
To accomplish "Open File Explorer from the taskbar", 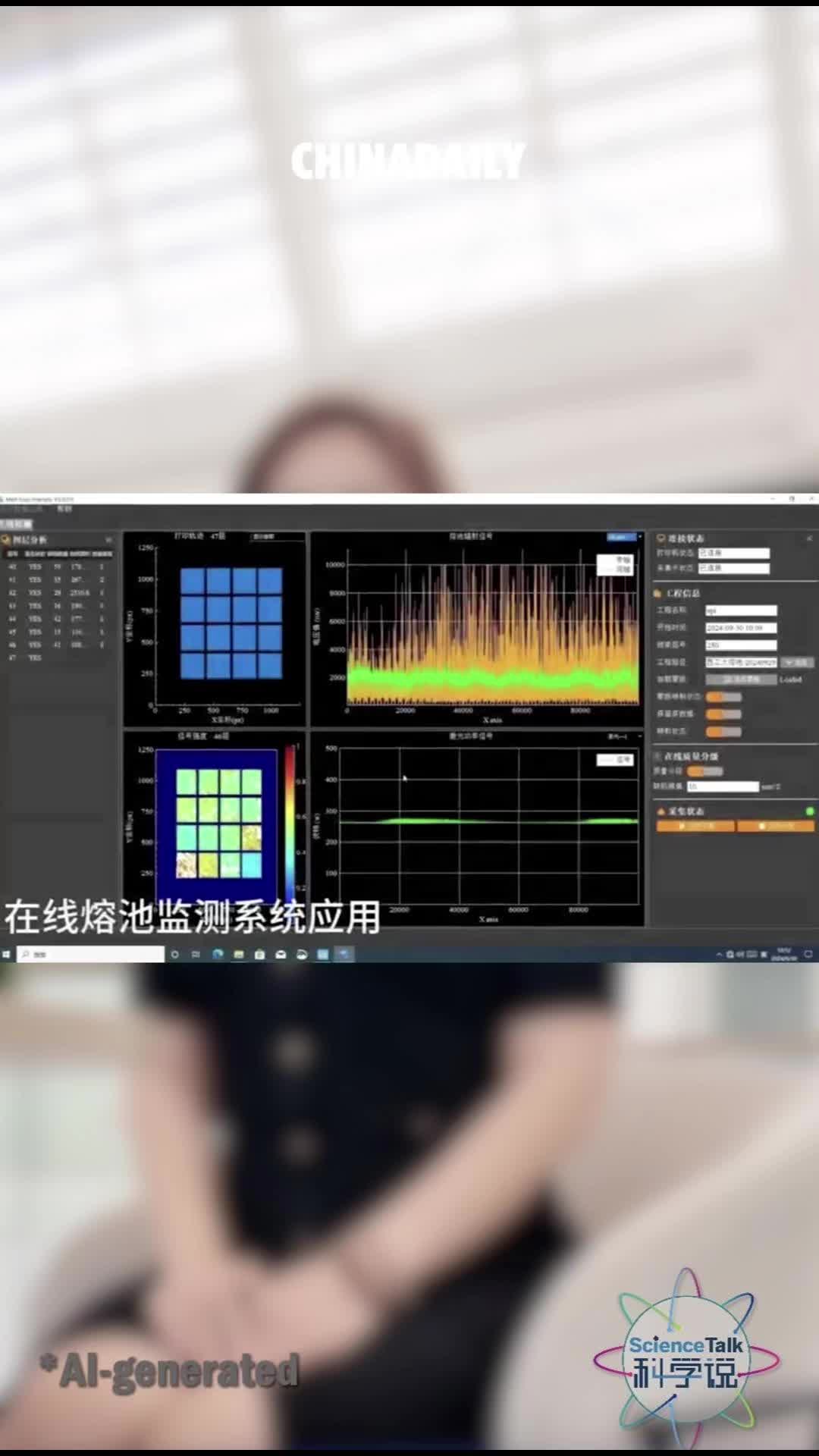I will (238, 954).
